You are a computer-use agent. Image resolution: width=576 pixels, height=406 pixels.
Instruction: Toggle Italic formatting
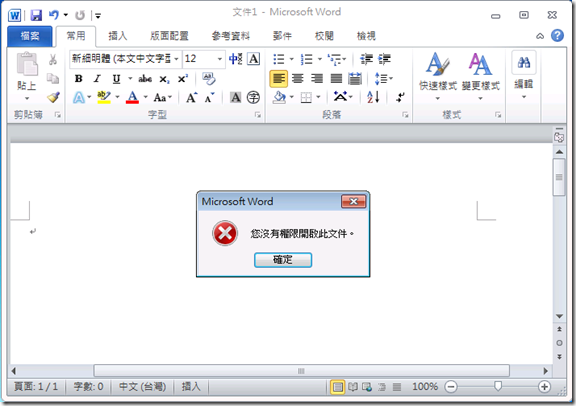[97, 79]
